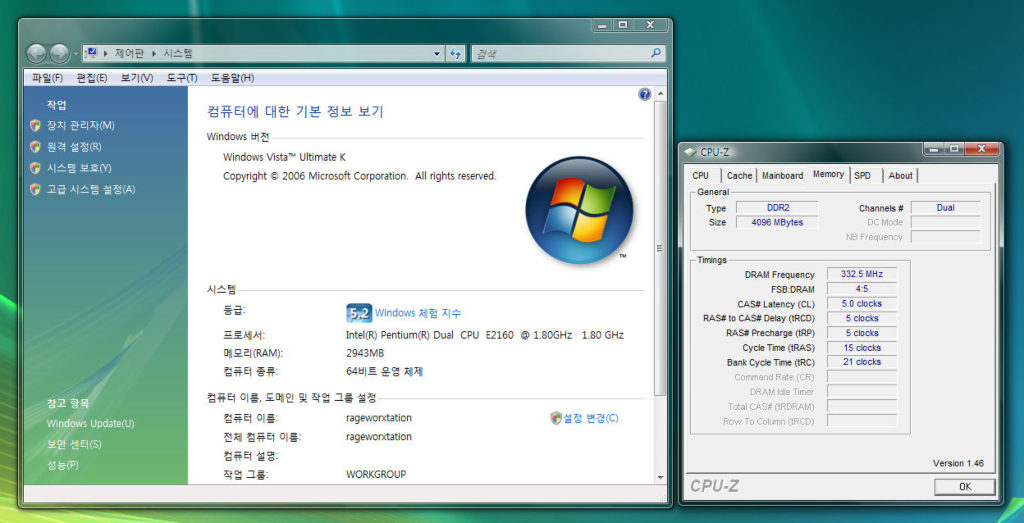Close the CPU-Z window
The image size is (1024, 523).
click(984, 150)
